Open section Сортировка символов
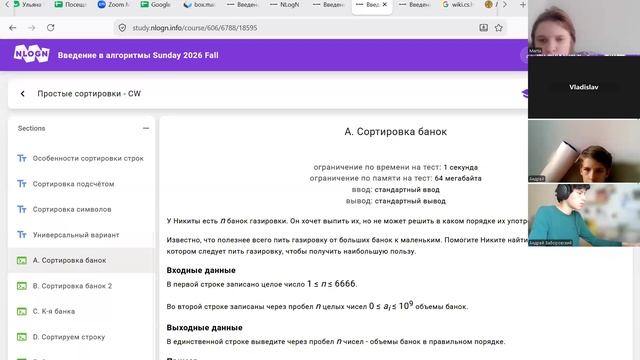 (x=81, y=209)
